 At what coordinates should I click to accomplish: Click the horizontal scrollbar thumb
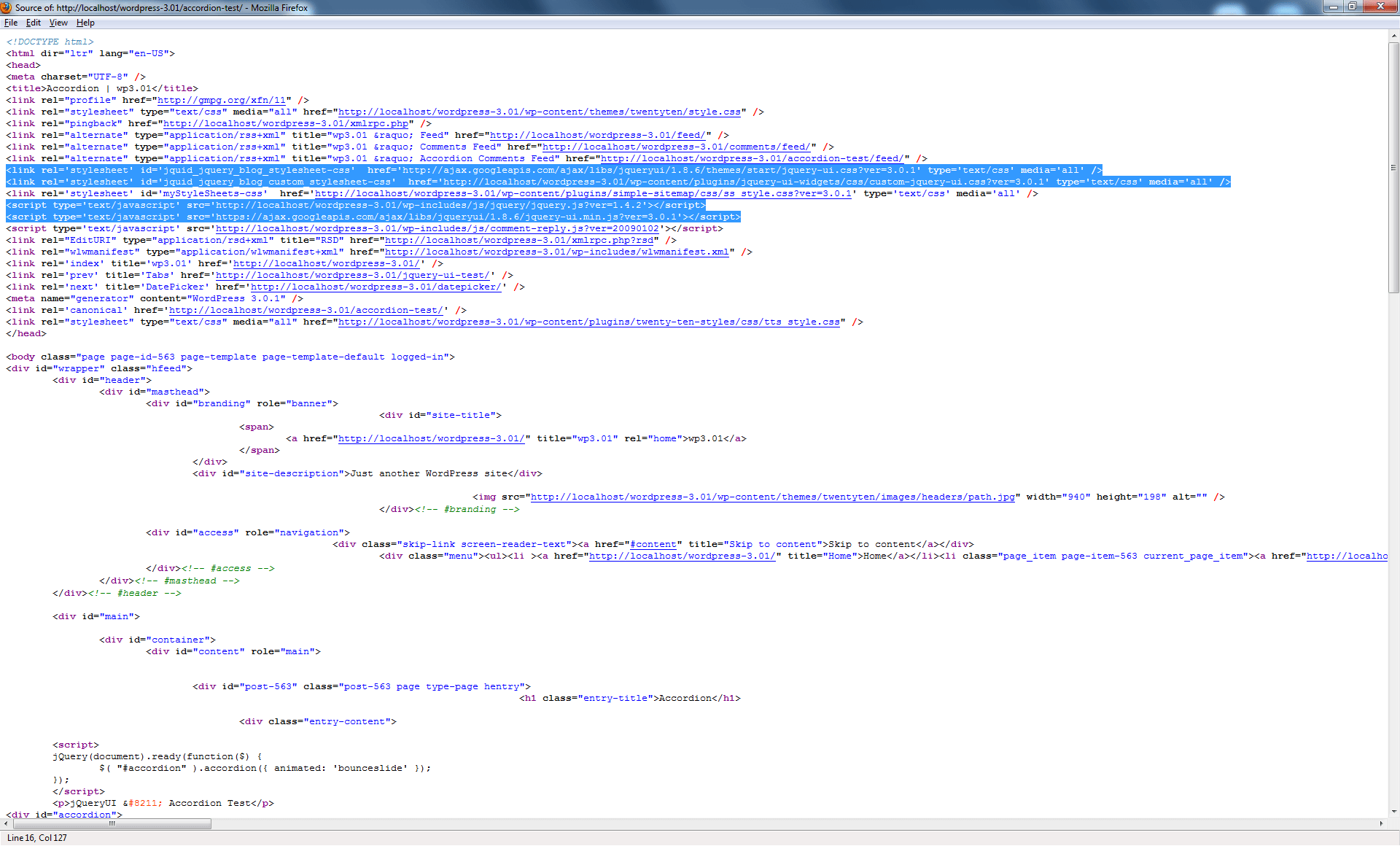[113, 823]
